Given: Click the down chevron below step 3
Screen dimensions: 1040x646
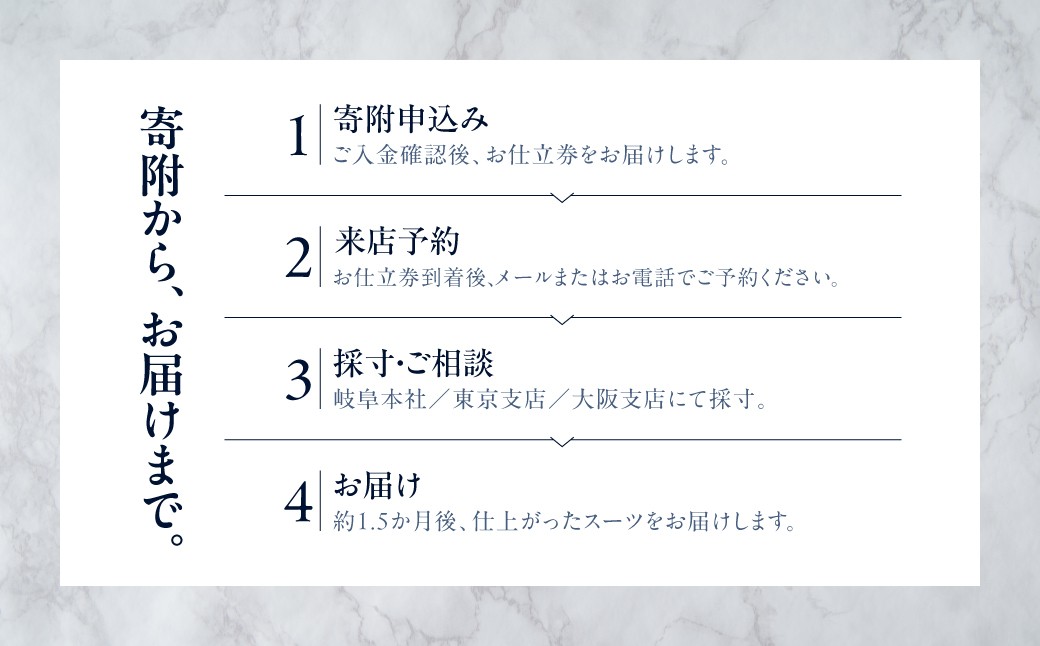Looking at the screenshot, I should click(x=562, y=441).
